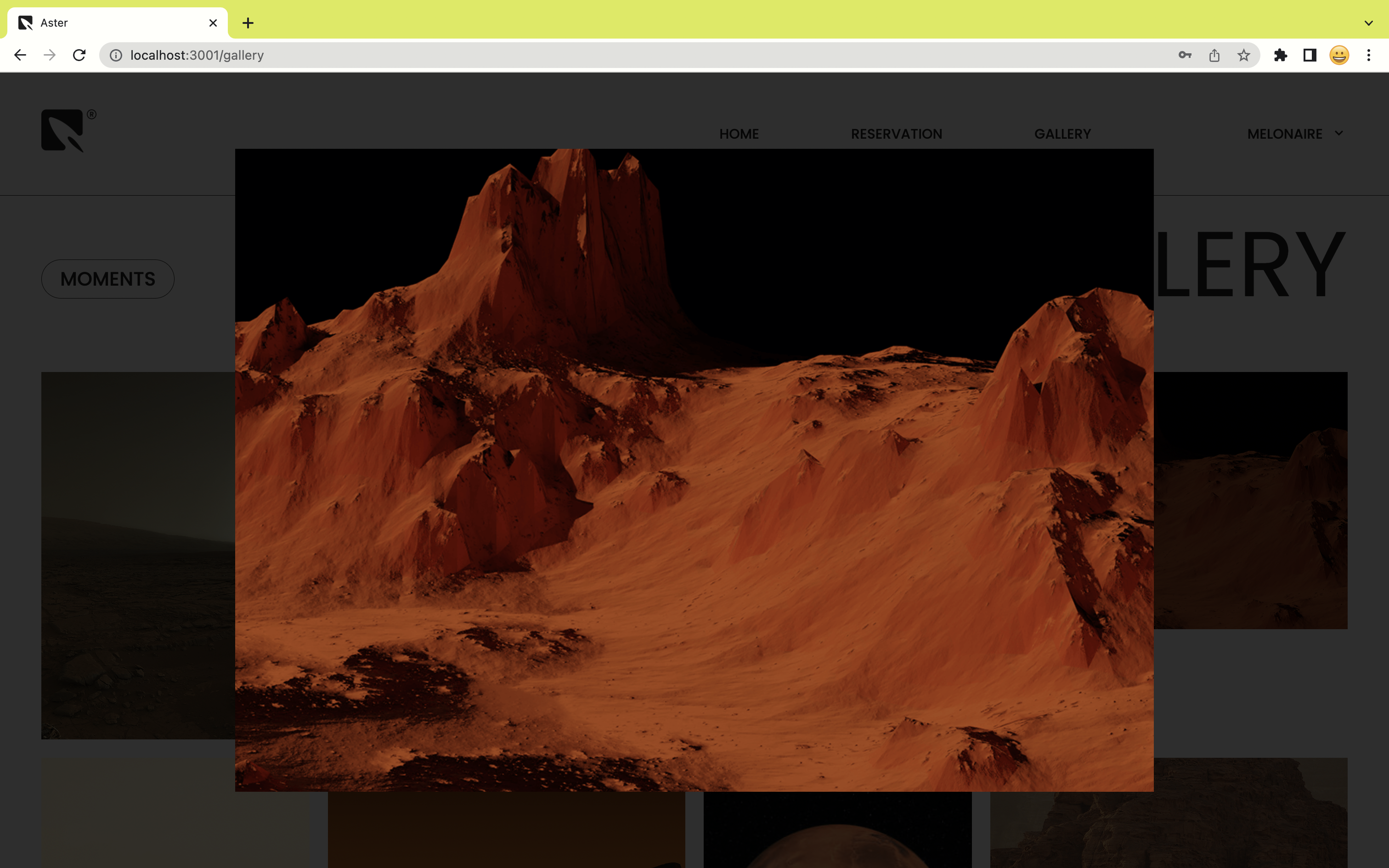
Task: Close the Aster tab
Action: click(x=213, y=23)
